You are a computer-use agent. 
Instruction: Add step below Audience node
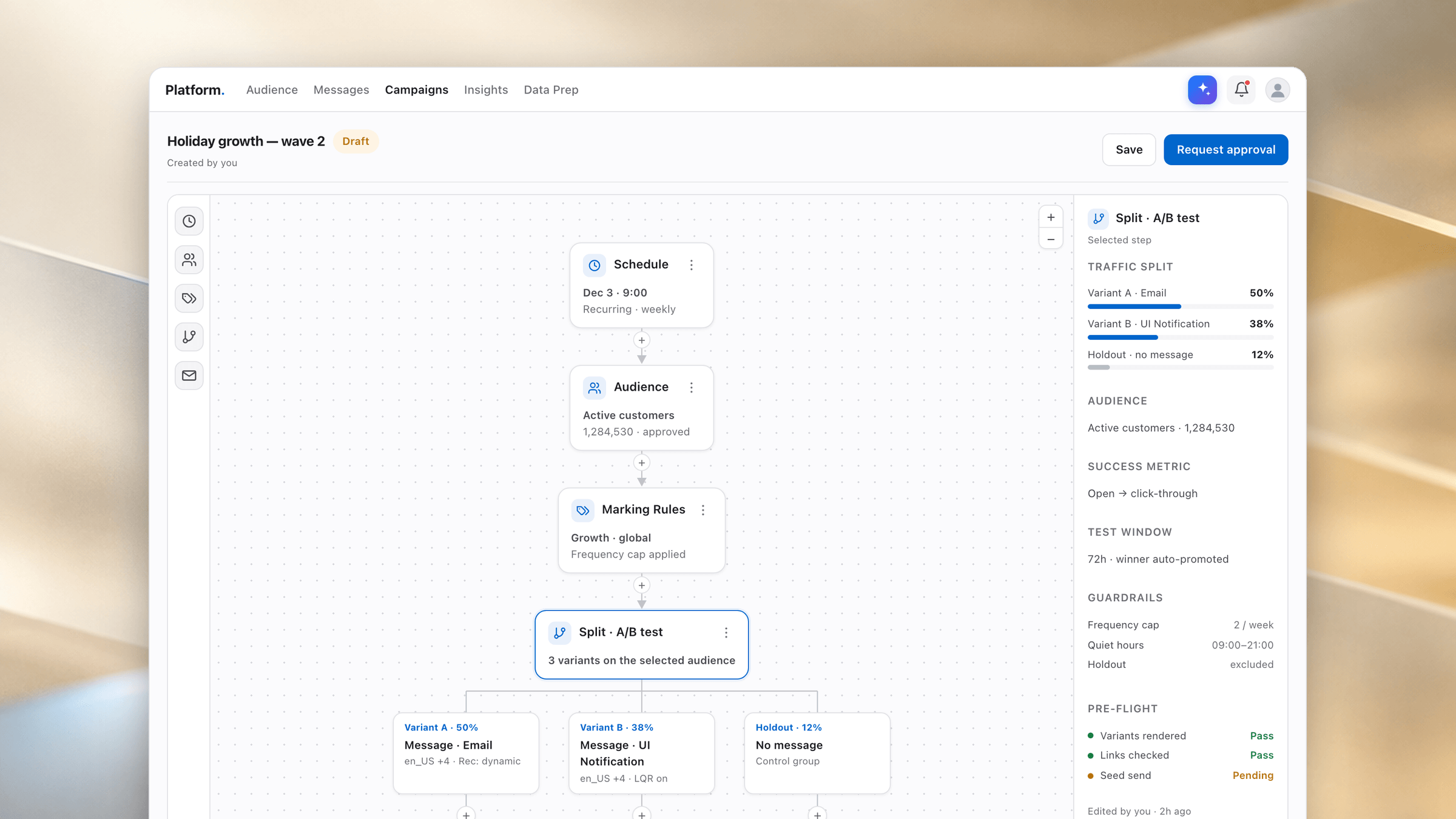[x=642, y=463]
